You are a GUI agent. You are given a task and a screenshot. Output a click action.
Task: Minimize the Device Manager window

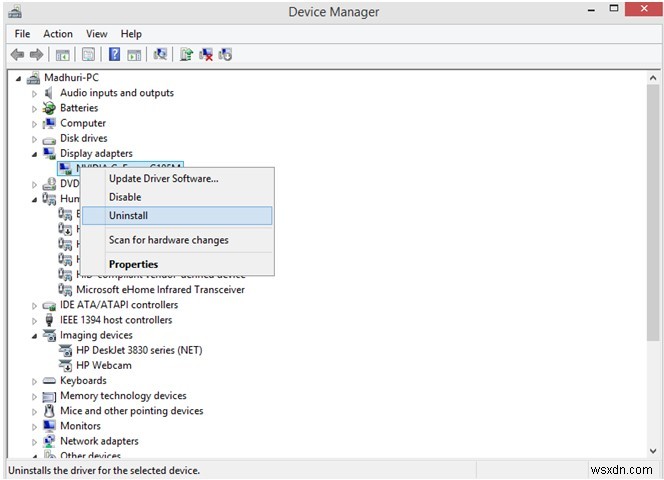(x=592, y=10)
